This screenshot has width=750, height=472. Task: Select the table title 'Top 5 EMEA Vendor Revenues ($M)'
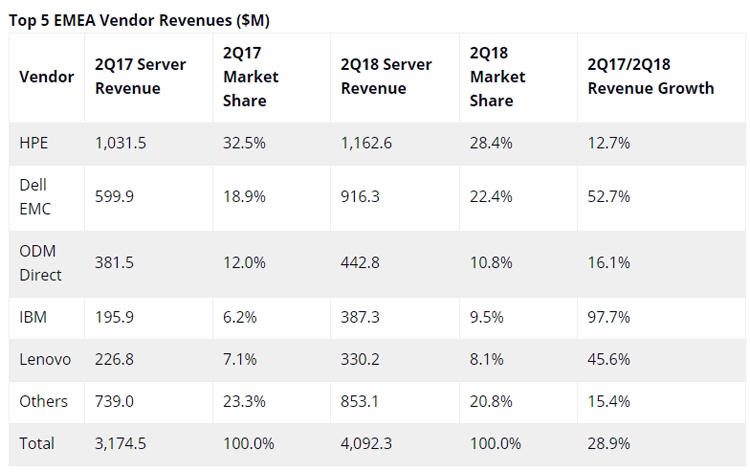click(x=139, y=20)
